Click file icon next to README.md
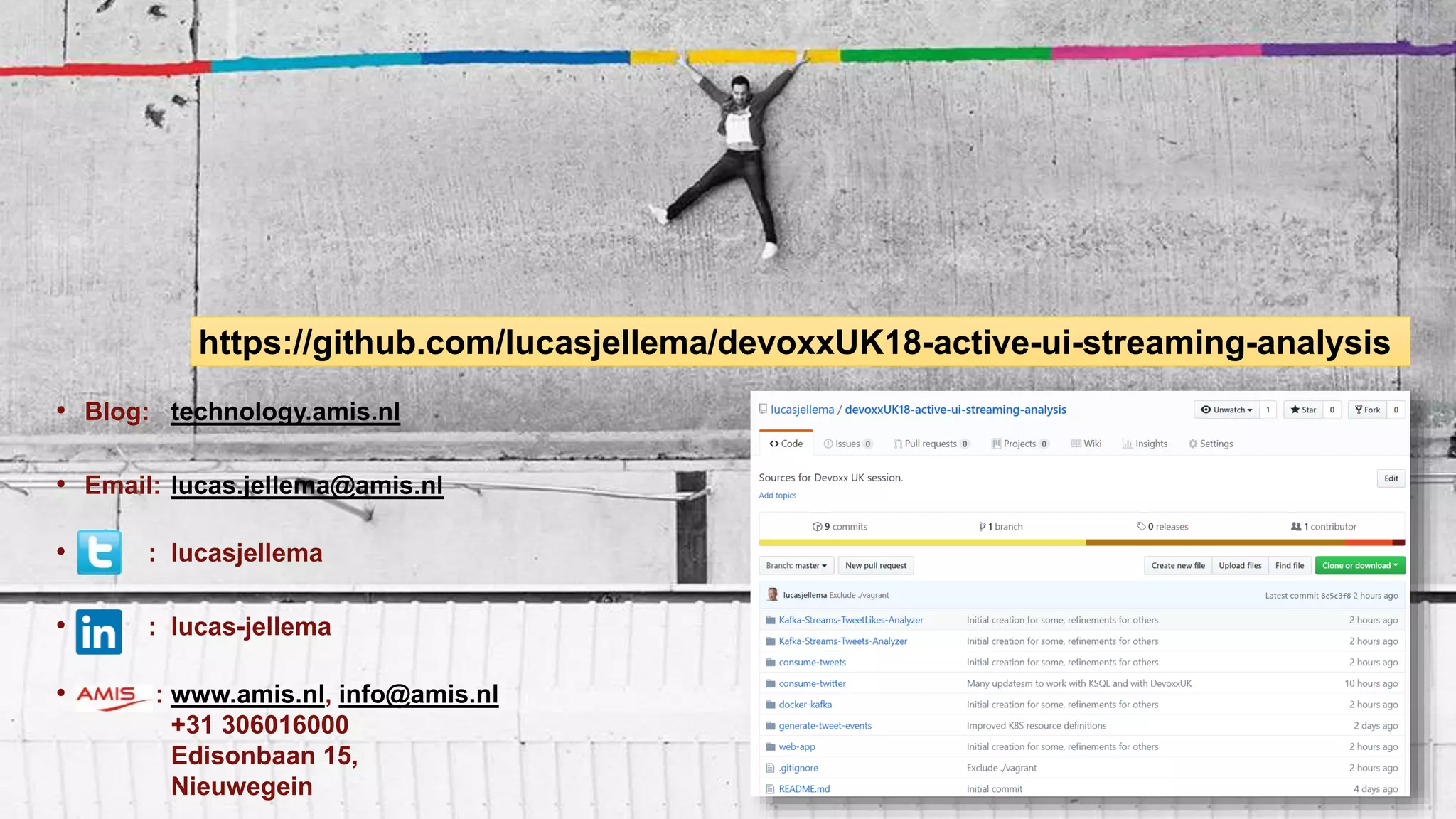 [770, 789]
